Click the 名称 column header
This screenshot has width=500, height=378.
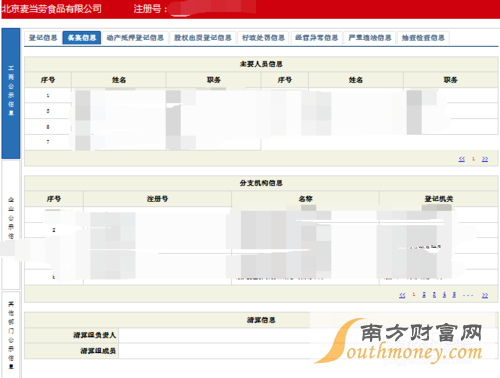(x=305, y=199)
